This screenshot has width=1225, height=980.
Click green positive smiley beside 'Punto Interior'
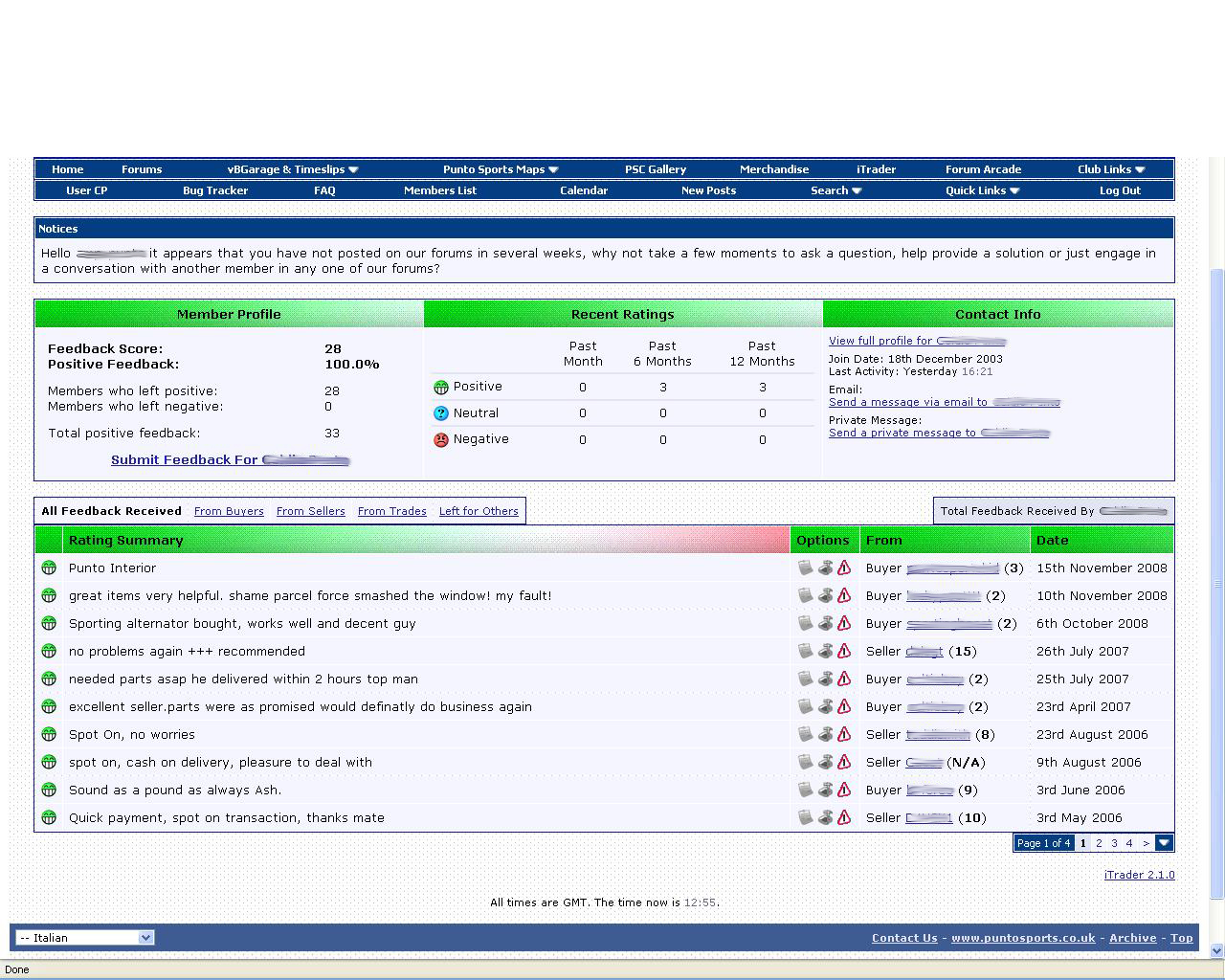(49, 568)
